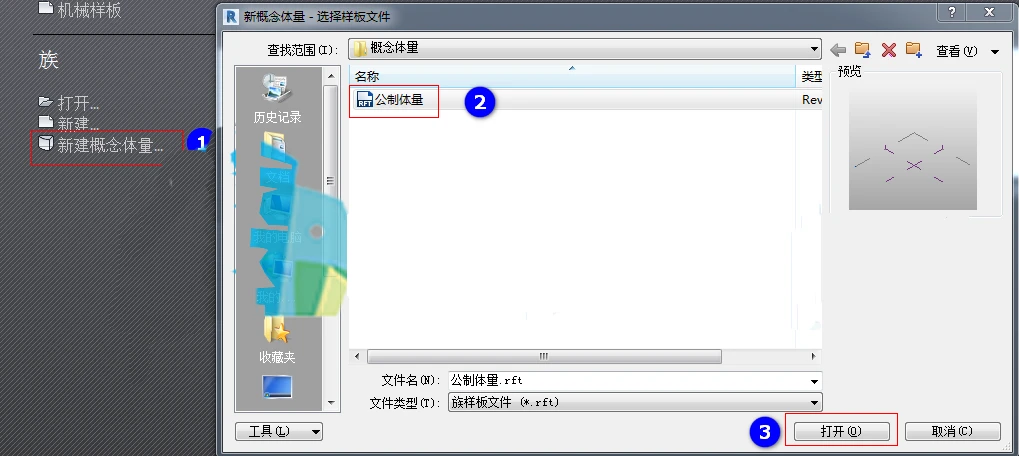1019x456 pixels.
Task: Click the cube icon beside 新建概念体量
Action: click(x=45, y=143)
